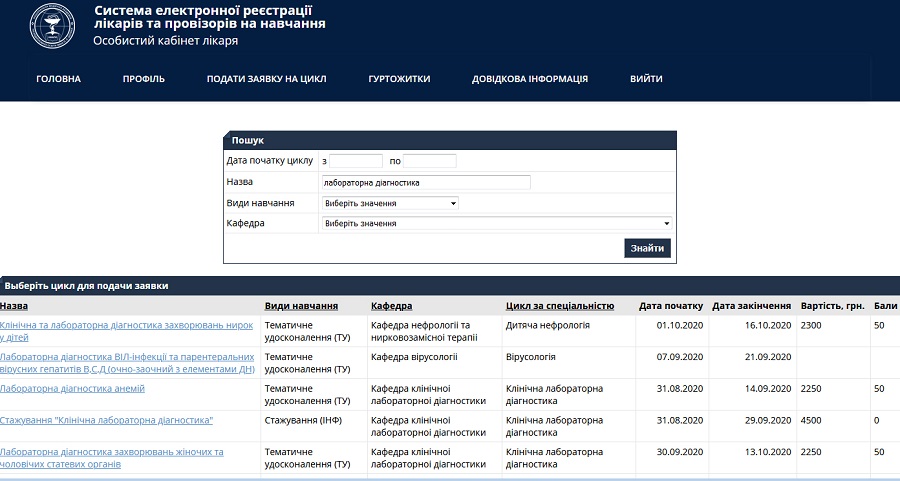Click the end date 13.10.2020

click(768, 452)
